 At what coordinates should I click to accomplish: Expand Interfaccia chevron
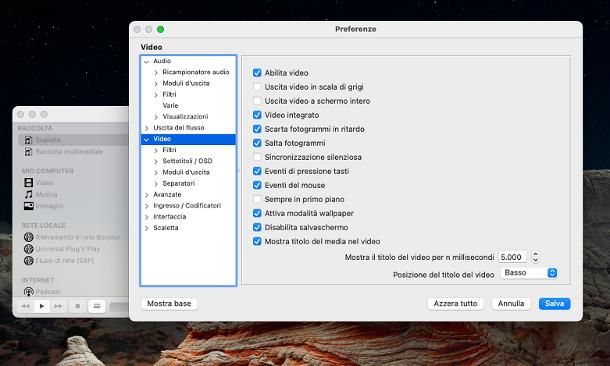coord(146,217)
